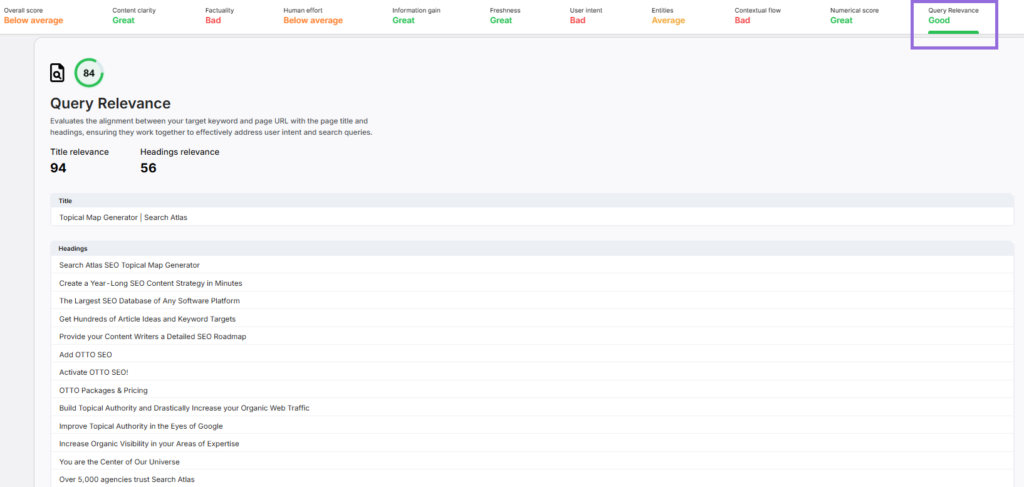Select the Human effort tab
This screenshot has height=487, width=1024.
pyautogui.click(x=313, y=16)
